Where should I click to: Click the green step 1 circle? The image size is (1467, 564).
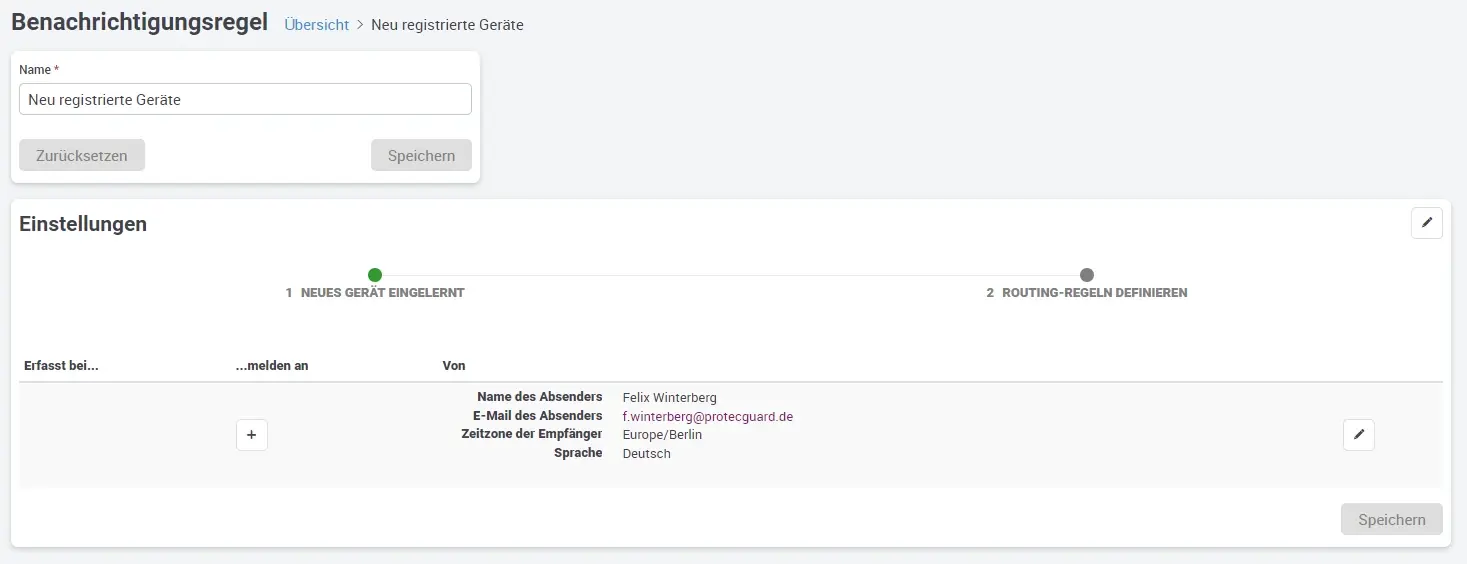(x=375, y=275)
